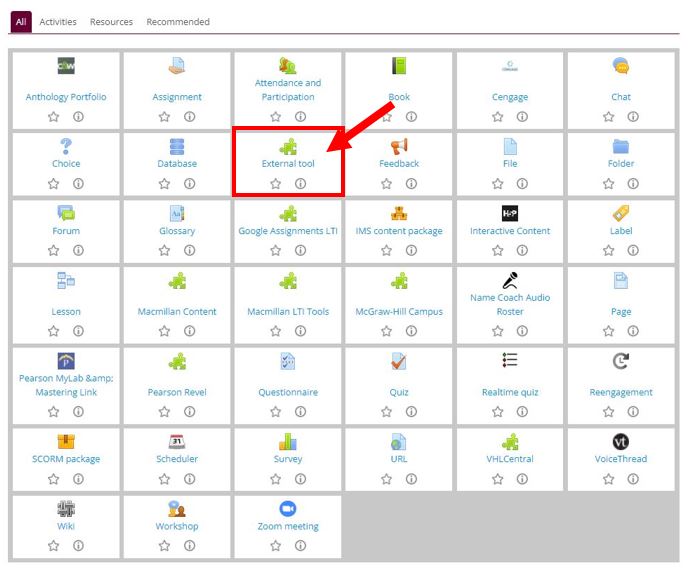Click the VHLCentral link
Screen dimensions: 688x568
510,459
